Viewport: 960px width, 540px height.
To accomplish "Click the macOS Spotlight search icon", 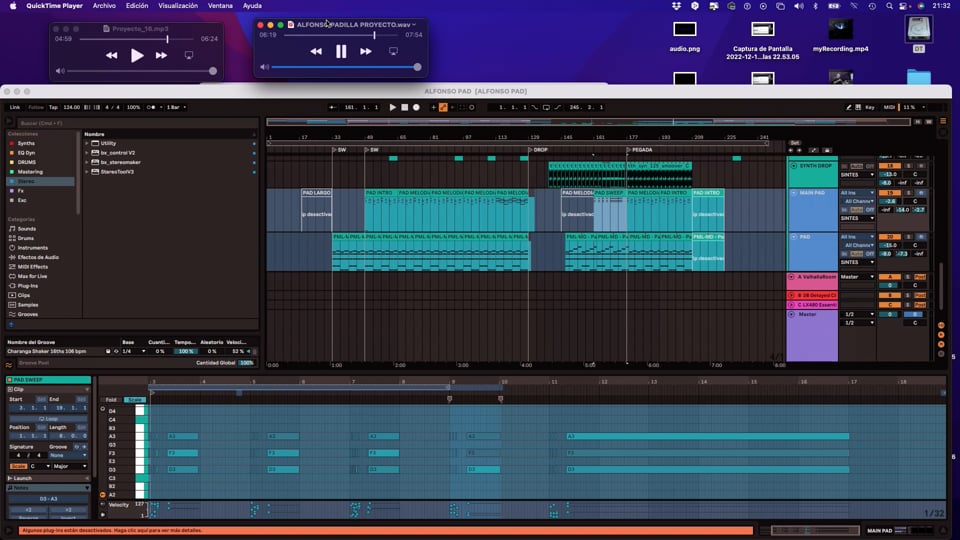I will tap(889, 6).
